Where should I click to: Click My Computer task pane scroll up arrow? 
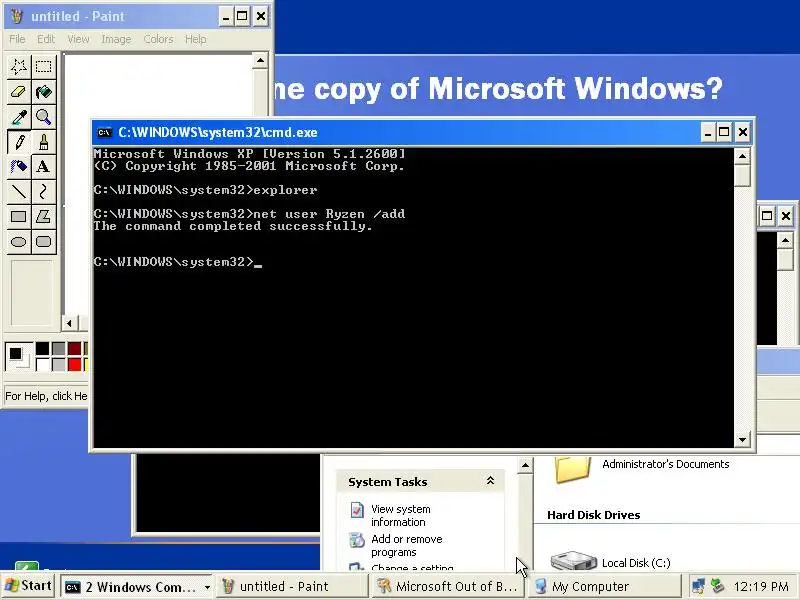525,465
